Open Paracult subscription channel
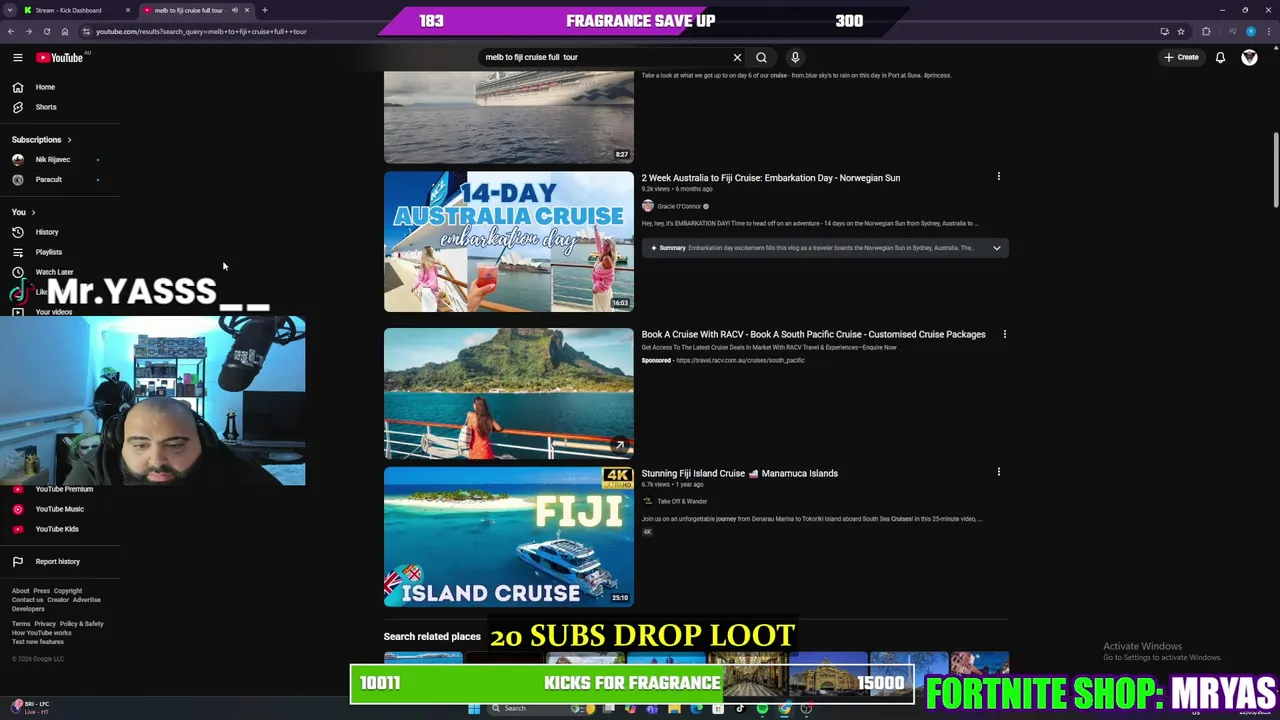Viewport: 1280px width, 720px height. tap(48, 180)
